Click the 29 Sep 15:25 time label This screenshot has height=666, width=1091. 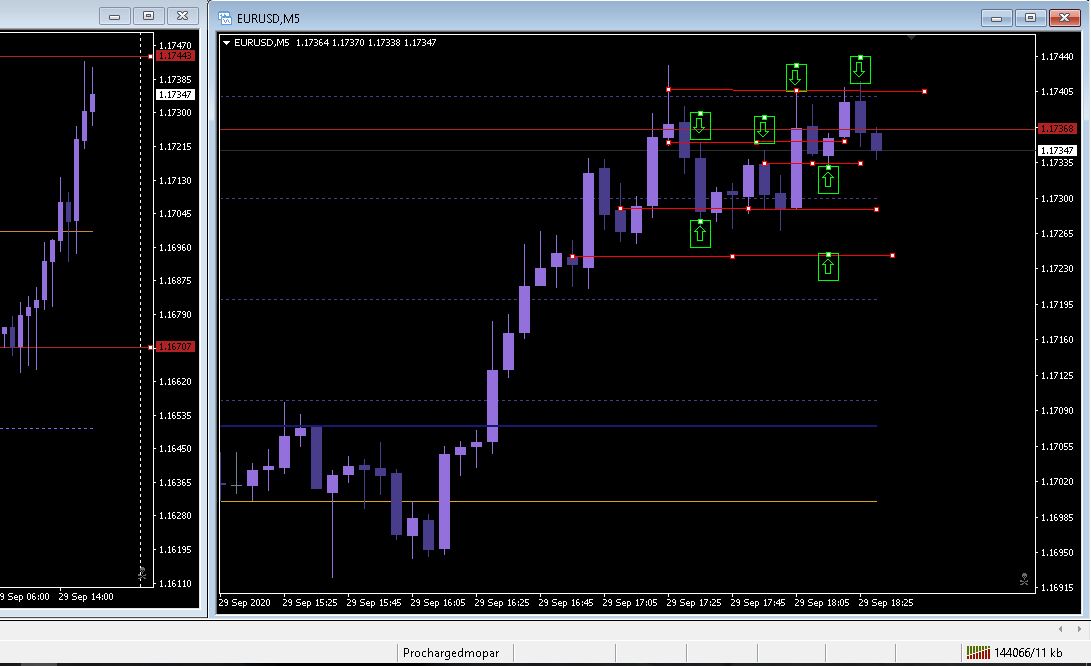pyautogui.click(x=310, y=603)
